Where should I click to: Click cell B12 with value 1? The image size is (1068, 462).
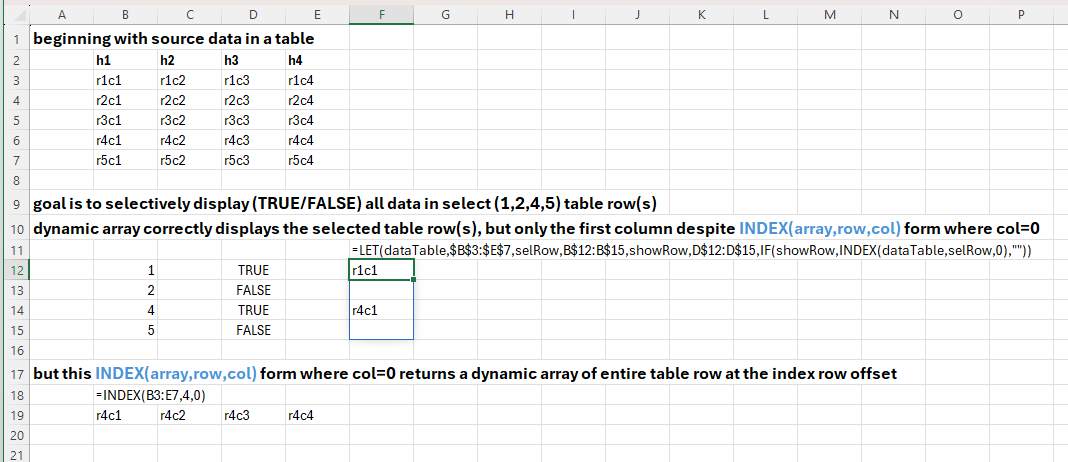[x=126, y=271]
